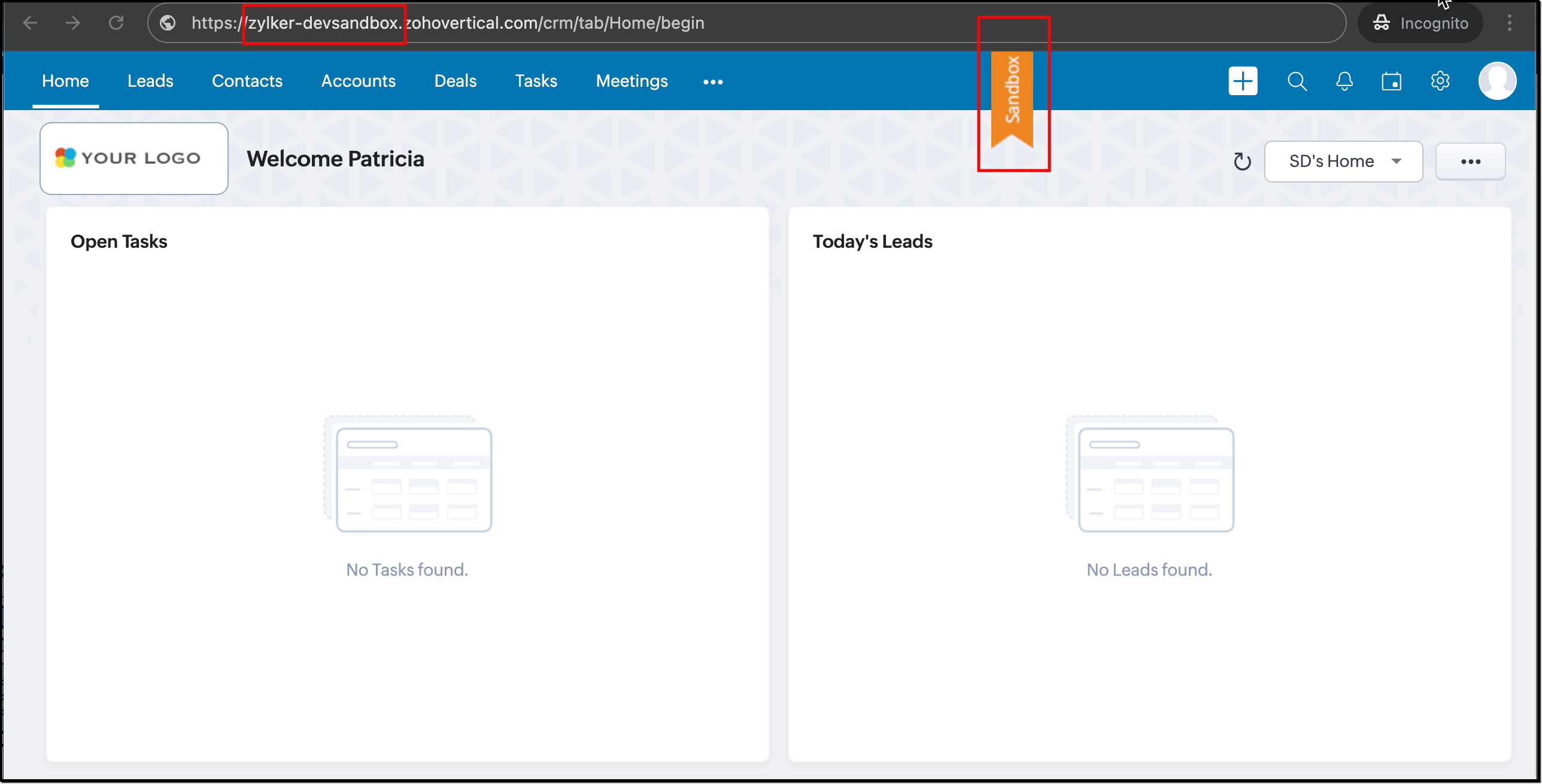1542x784 pixels.
Task: Click the browser reload icon
Action: pos(116,23)
